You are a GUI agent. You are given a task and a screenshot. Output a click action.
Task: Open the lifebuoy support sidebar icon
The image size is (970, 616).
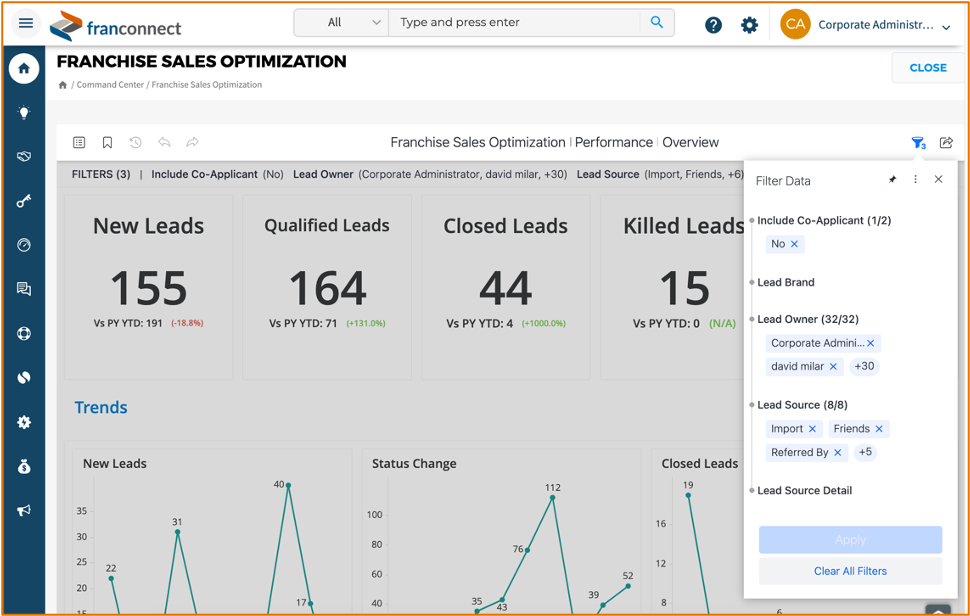click(x=24, y=333)
